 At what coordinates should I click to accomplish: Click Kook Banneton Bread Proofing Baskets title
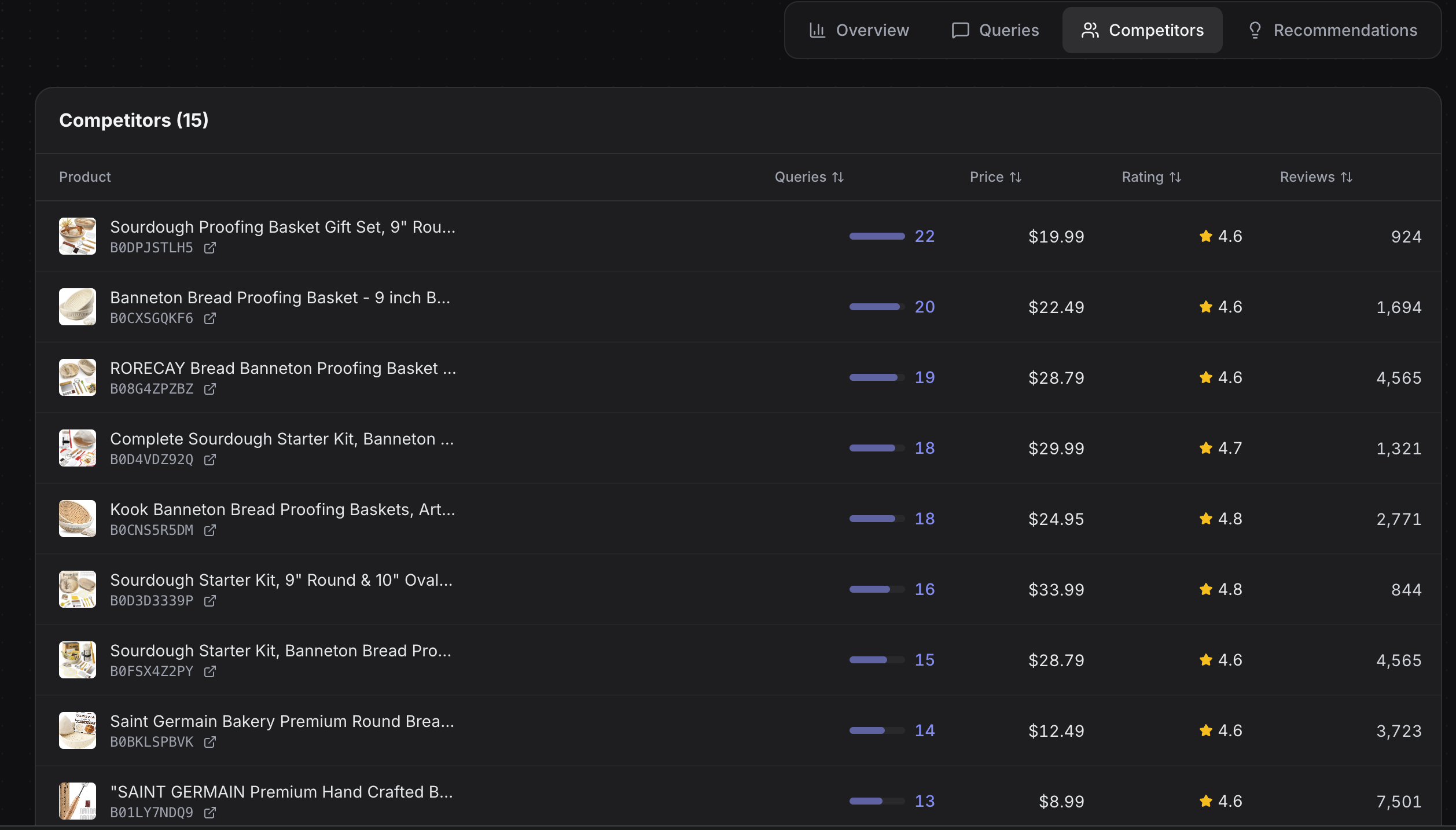pyautogui.click(x=282, y=509)
